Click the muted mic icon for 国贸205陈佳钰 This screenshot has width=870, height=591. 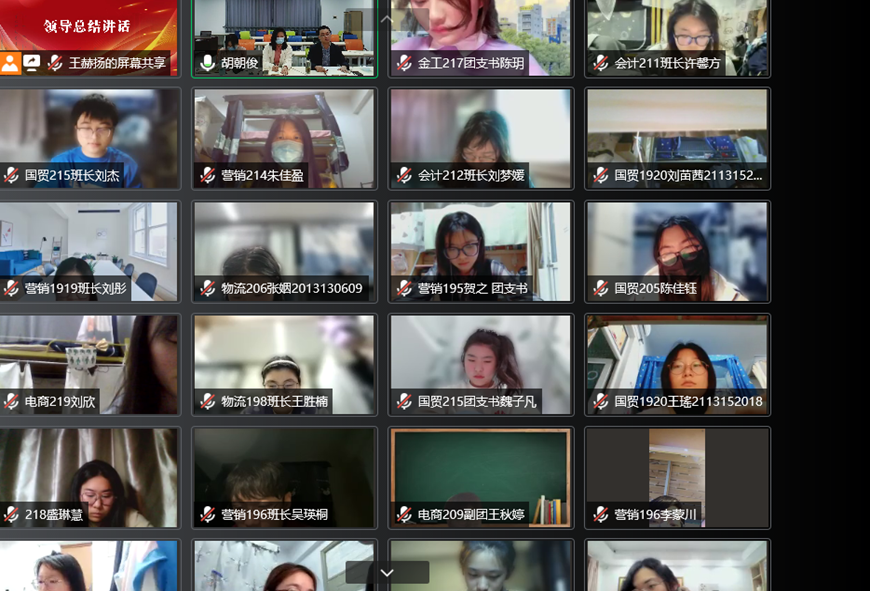pos(600,289)
